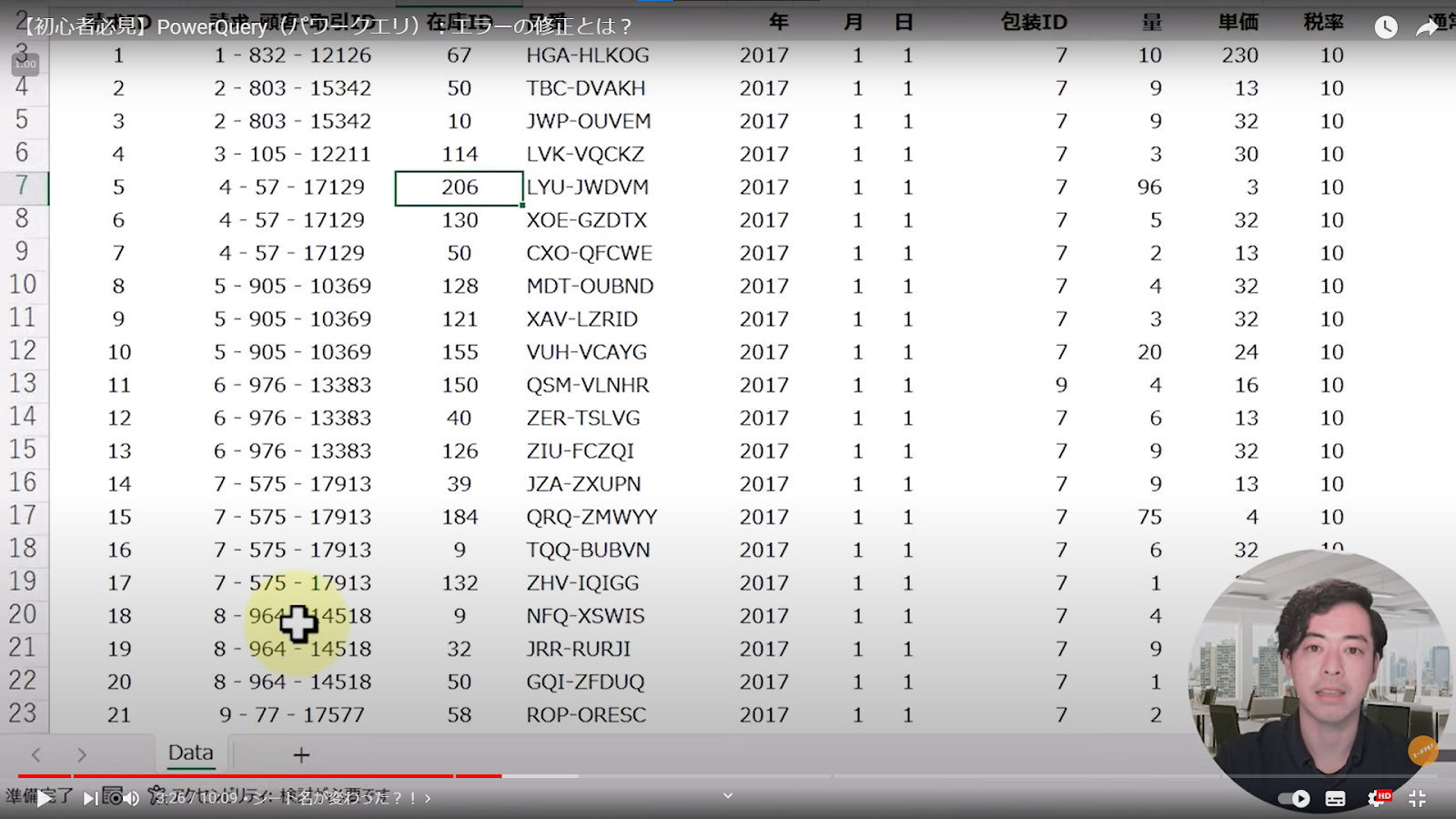This screenshot has height=819, width=1456.
Task: Click cell 9 - 77 - 17577
Action: 291,715
